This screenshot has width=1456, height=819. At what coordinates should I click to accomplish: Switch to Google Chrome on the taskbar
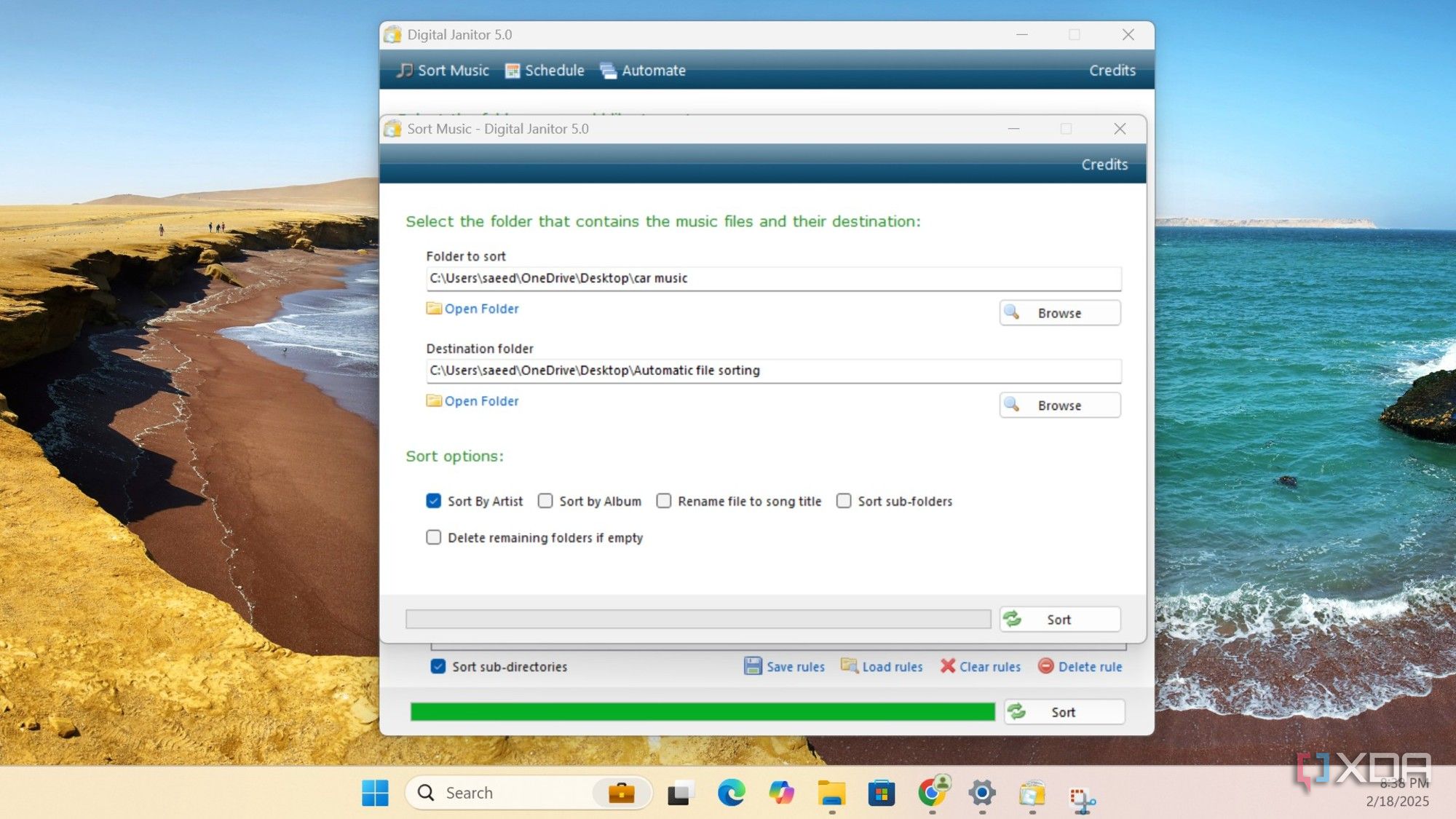pos(933,791)
